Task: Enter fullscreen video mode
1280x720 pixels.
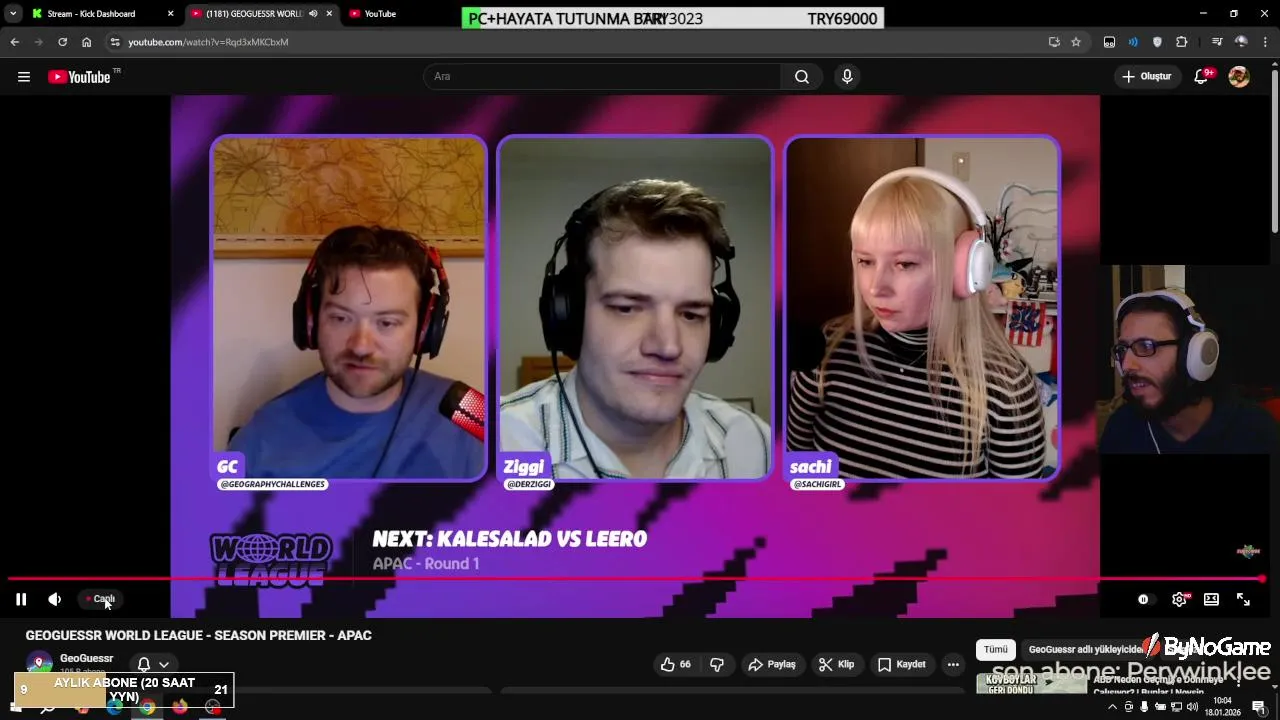Action: [1243, 599]
